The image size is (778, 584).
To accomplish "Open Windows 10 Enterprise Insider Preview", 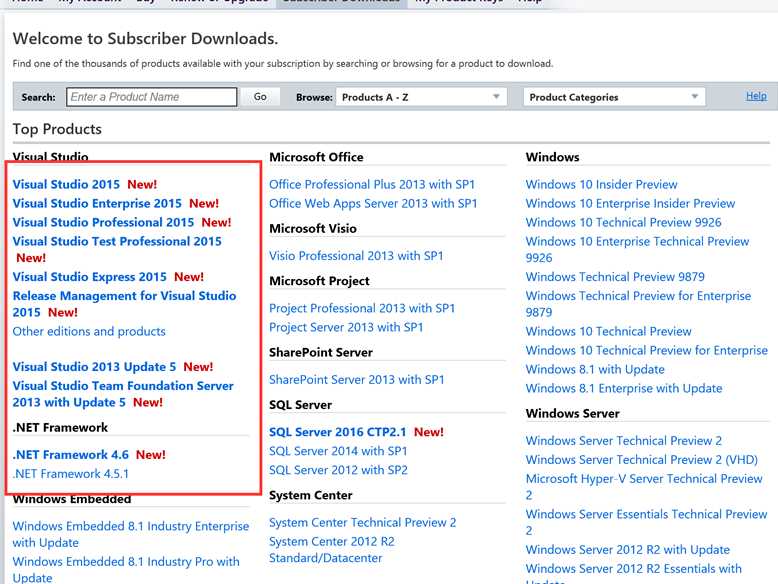I will tap(630, 203).
